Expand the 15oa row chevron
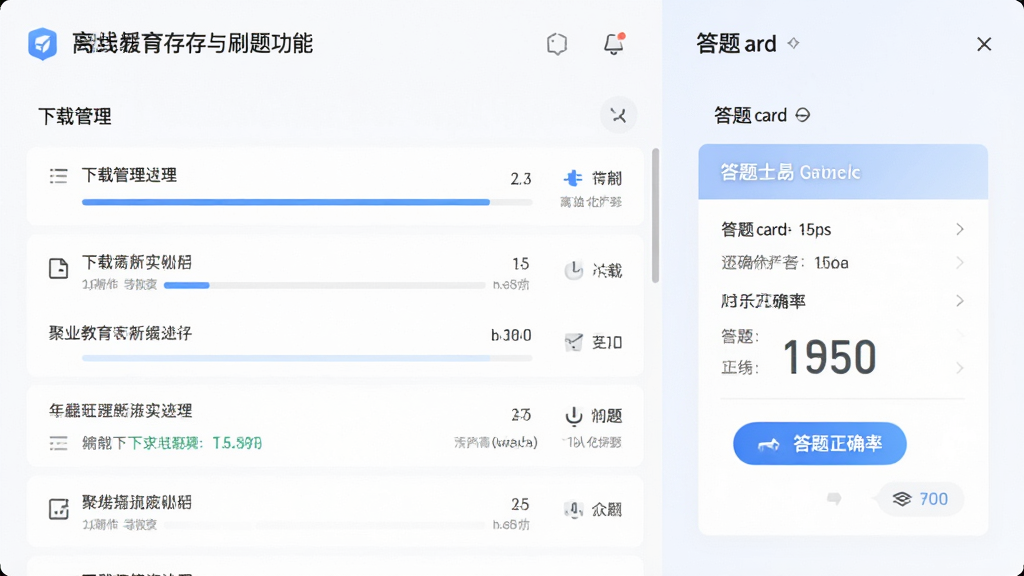Image resolution: width=1024 pixels, height=576 pixels. click(959, 263)
